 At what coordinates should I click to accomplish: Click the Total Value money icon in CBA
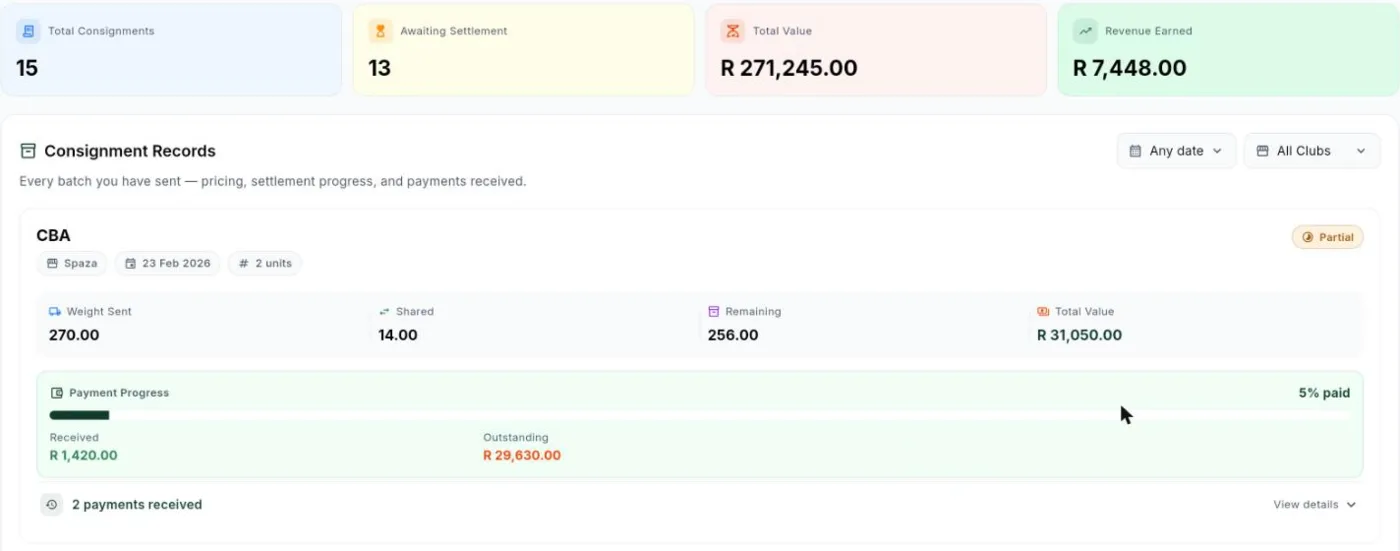[x=1043, y=312]
